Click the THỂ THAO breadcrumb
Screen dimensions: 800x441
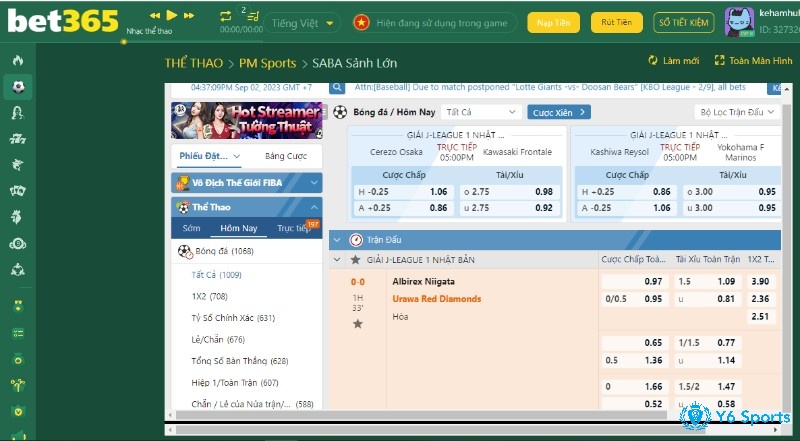pos(194,63)
